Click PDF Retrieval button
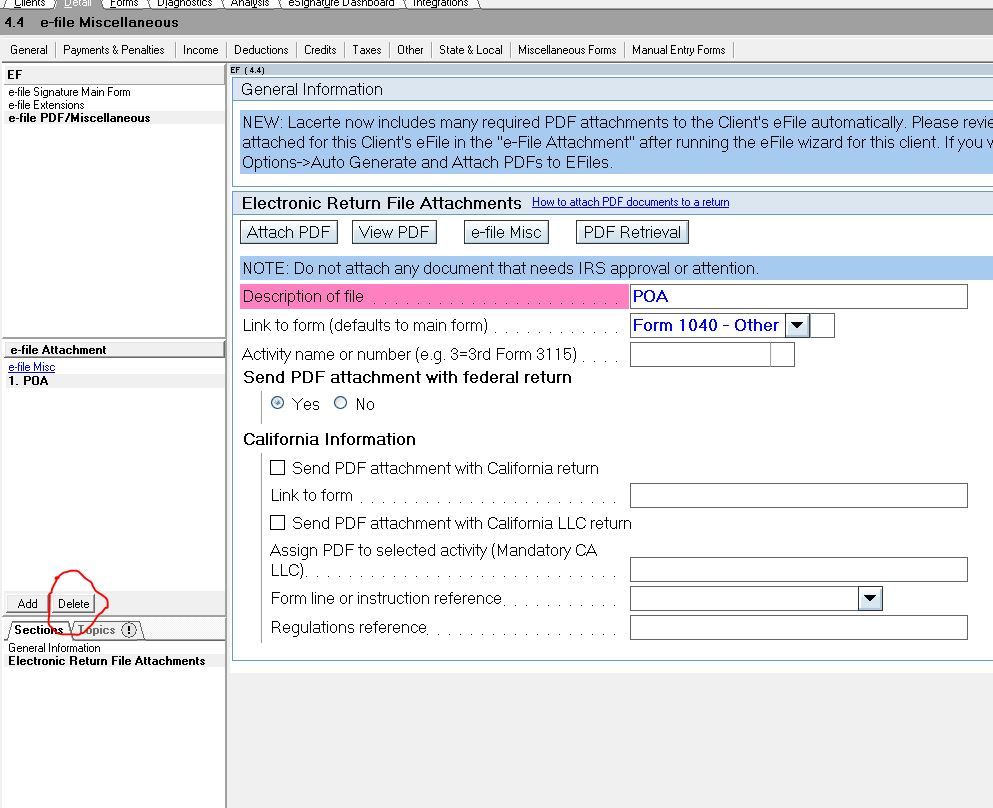993x808 pixels. 632,232
